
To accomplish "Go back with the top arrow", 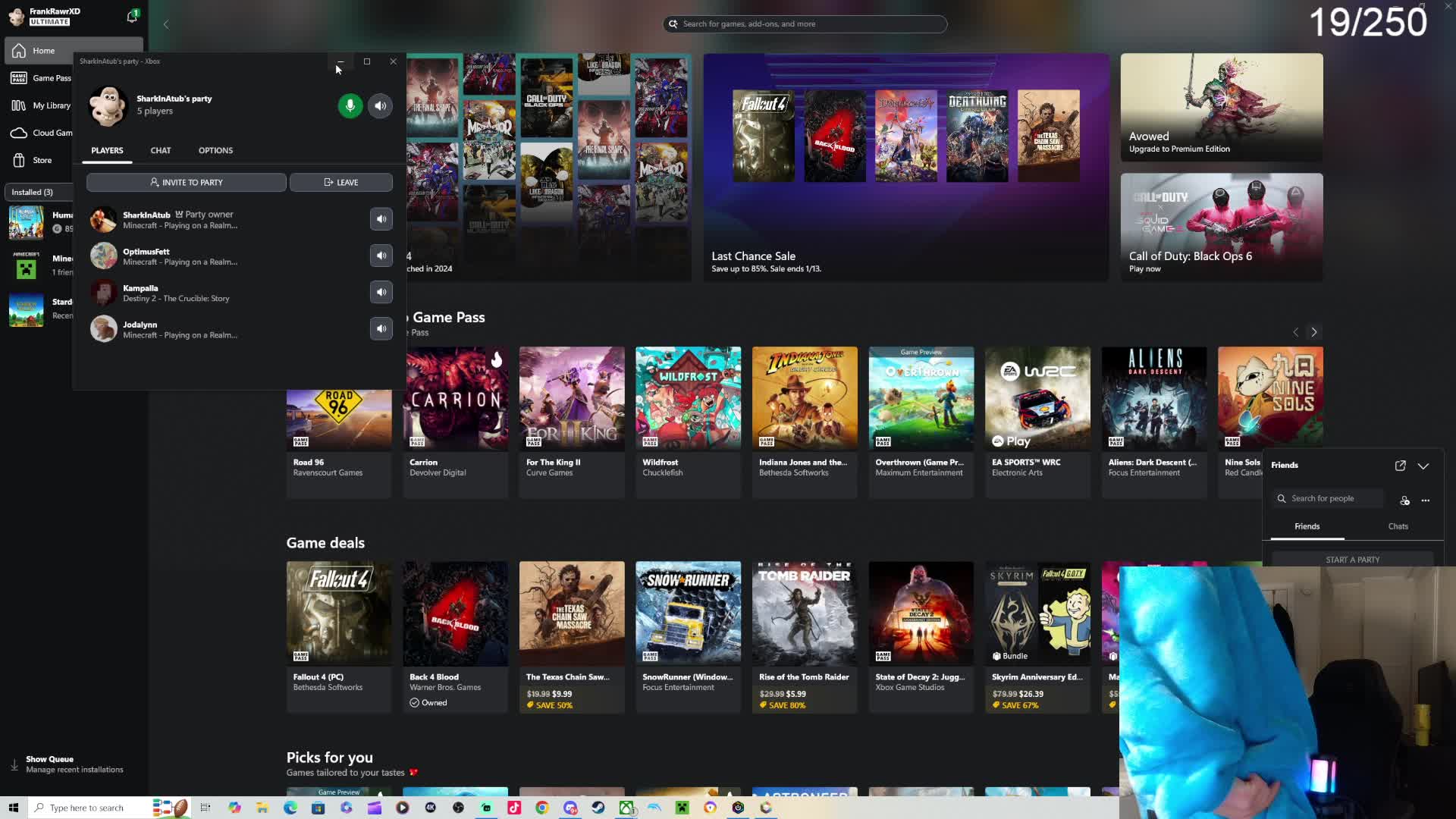I will pyautogui.click(x=166, y=24).
